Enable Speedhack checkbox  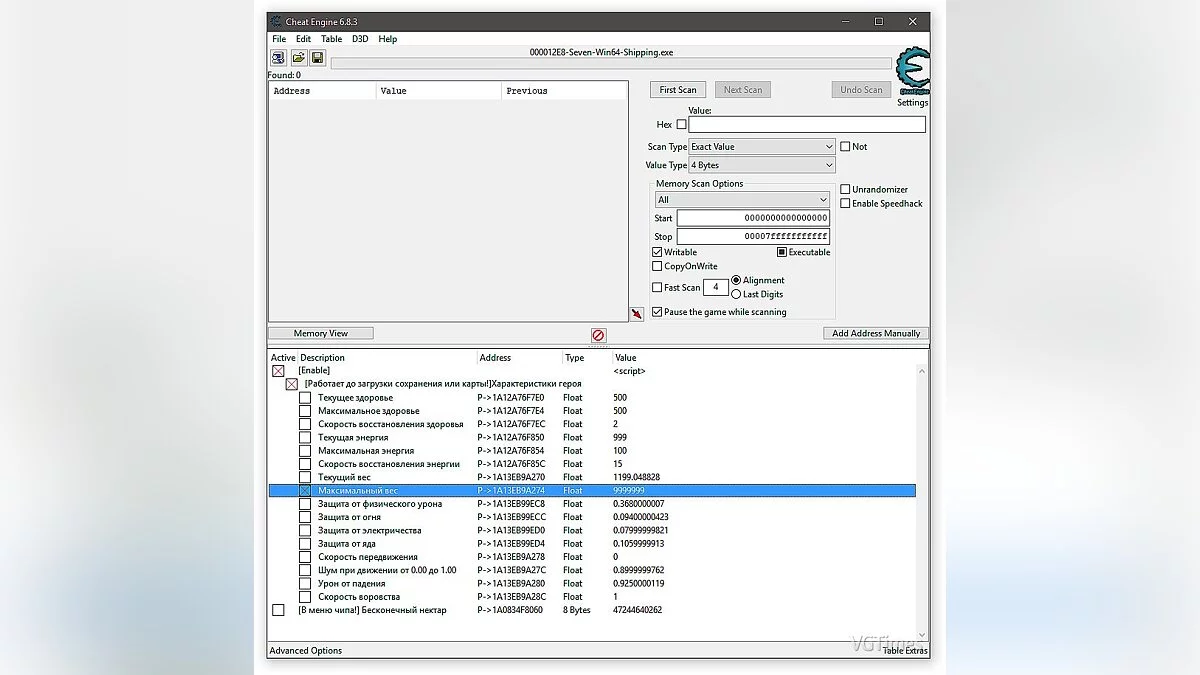(x=846, y=204)
